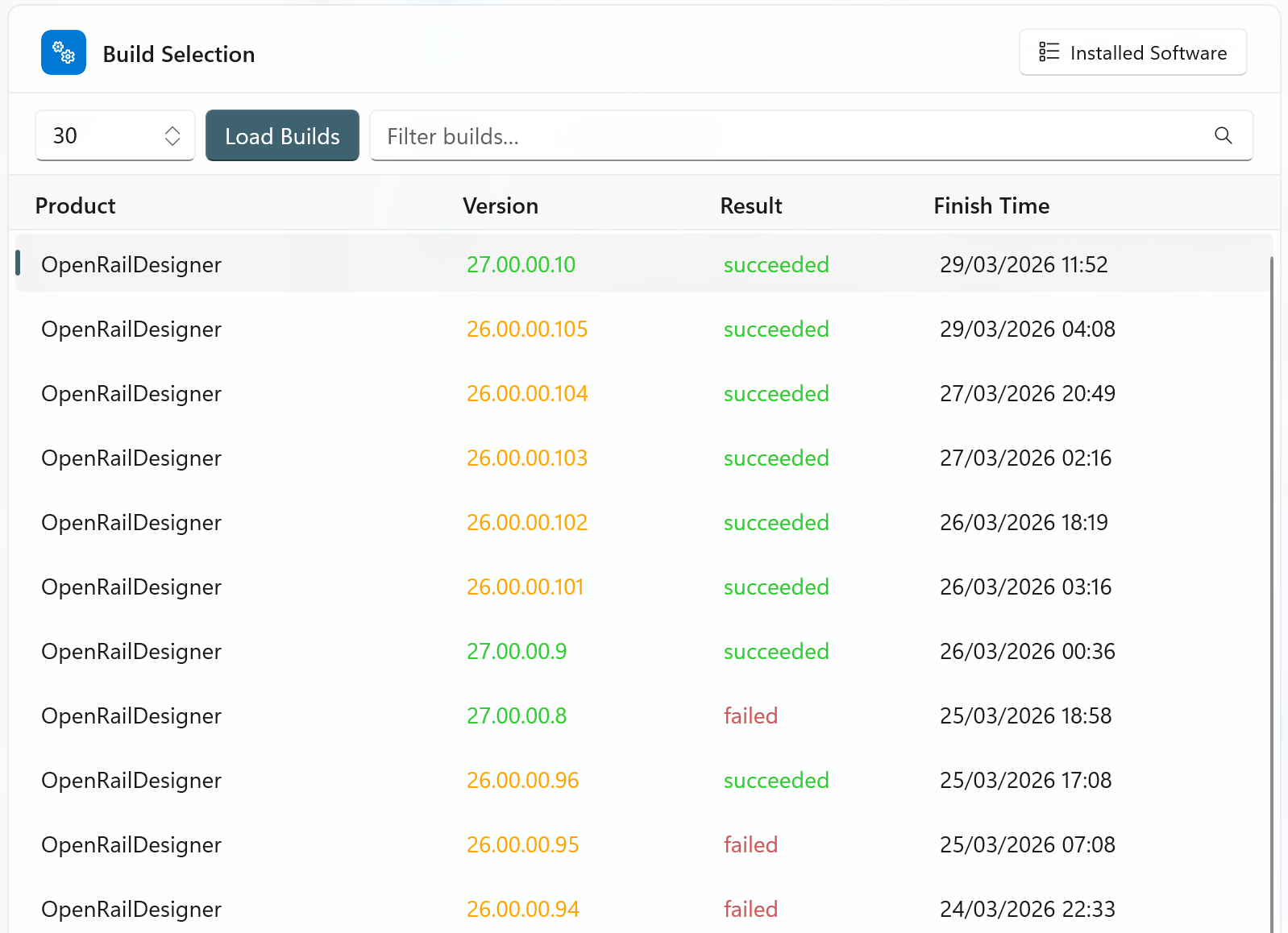1288x933 pixels.
Task: Click the vertical scrollbar of build list
Action: (1272, 564)
